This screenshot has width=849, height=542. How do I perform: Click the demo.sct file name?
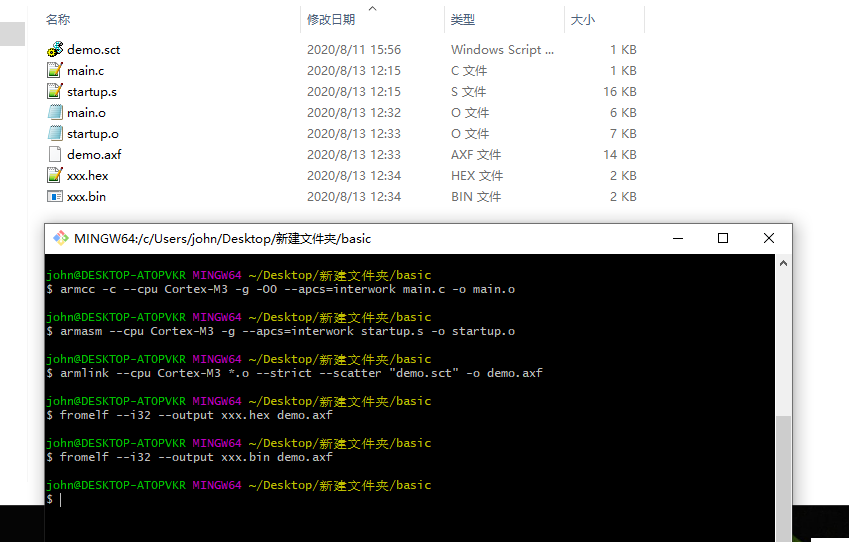[x=94, y=49]
